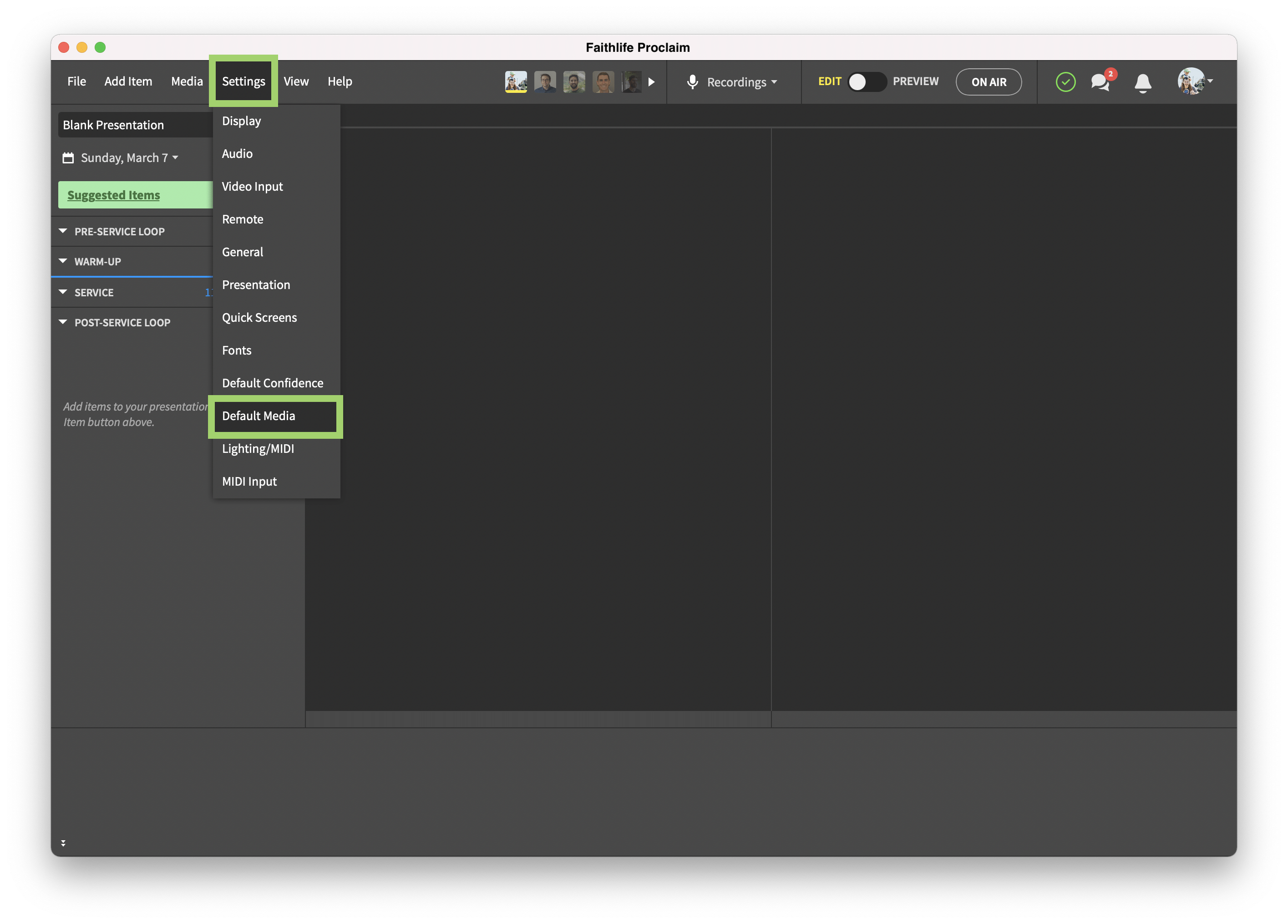Open the Help menu

(x=340, y=81)
